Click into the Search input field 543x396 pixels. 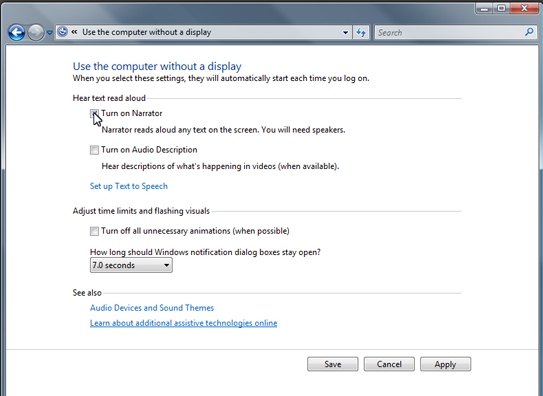coord(450,33)
